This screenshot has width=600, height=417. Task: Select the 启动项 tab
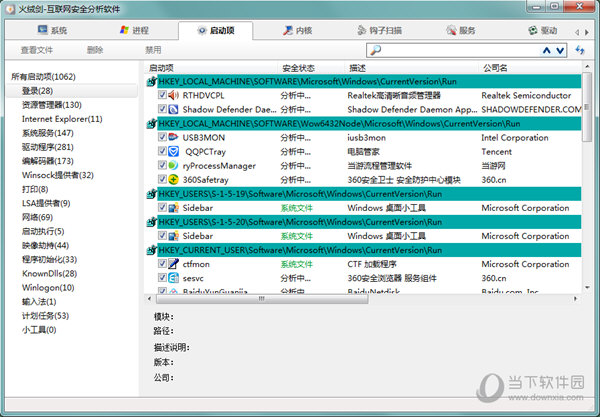215,30
